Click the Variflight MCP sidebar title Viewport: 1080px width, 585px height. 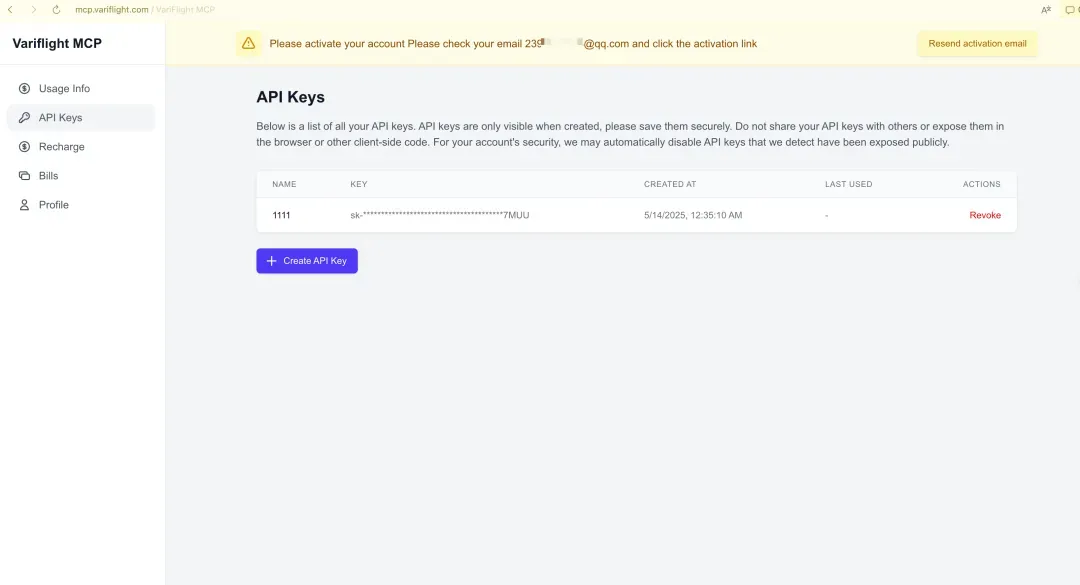[57, 44]
